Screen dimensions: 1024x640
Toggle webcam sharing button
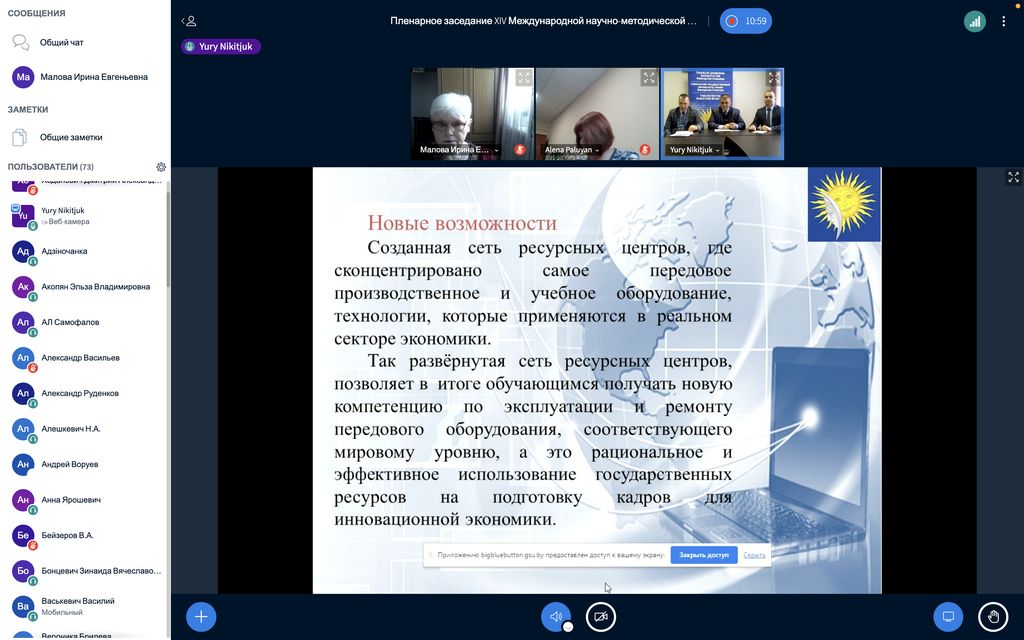point(601,616)
